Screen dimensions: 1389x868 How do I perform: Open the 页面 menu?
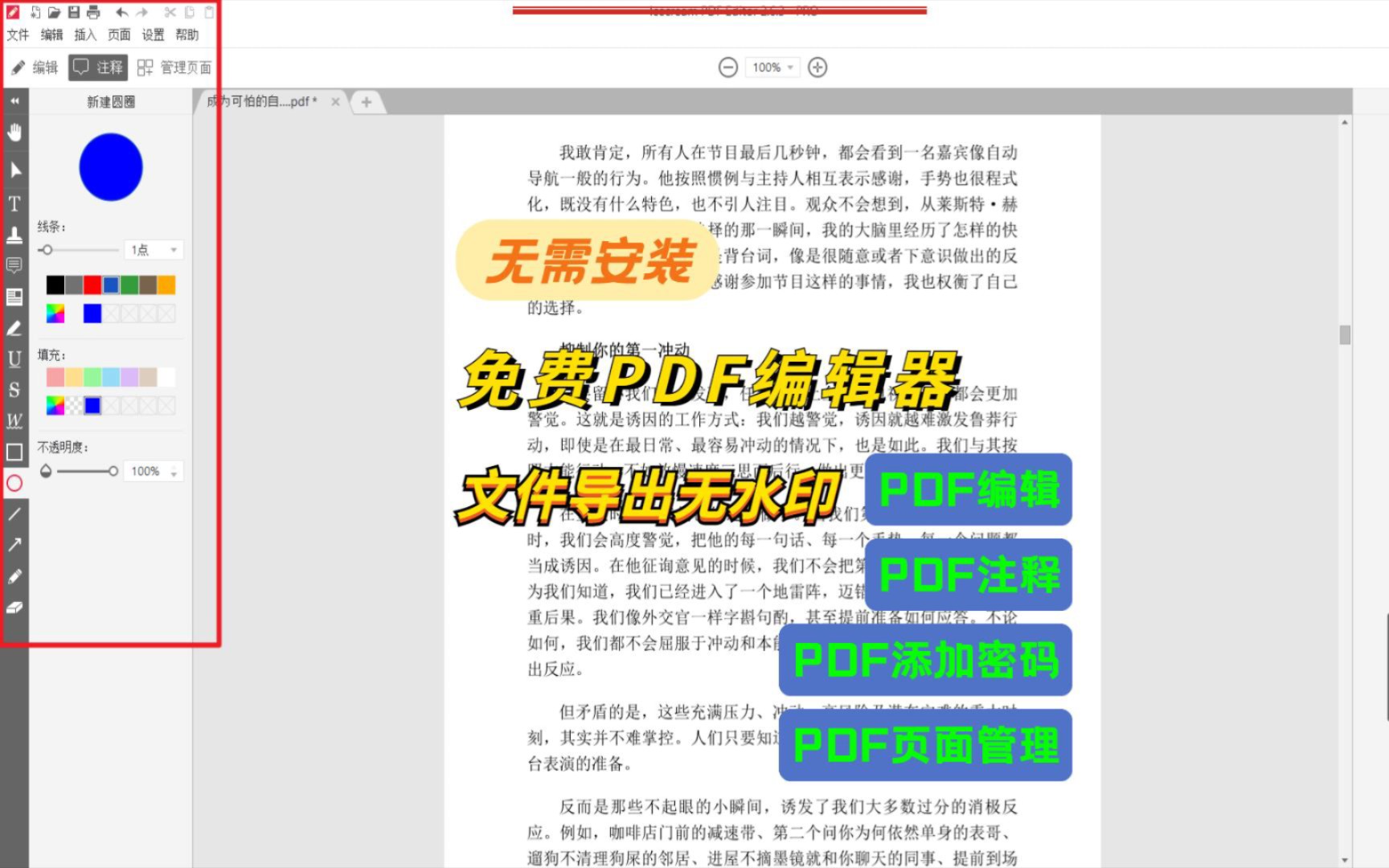point(119,35)
